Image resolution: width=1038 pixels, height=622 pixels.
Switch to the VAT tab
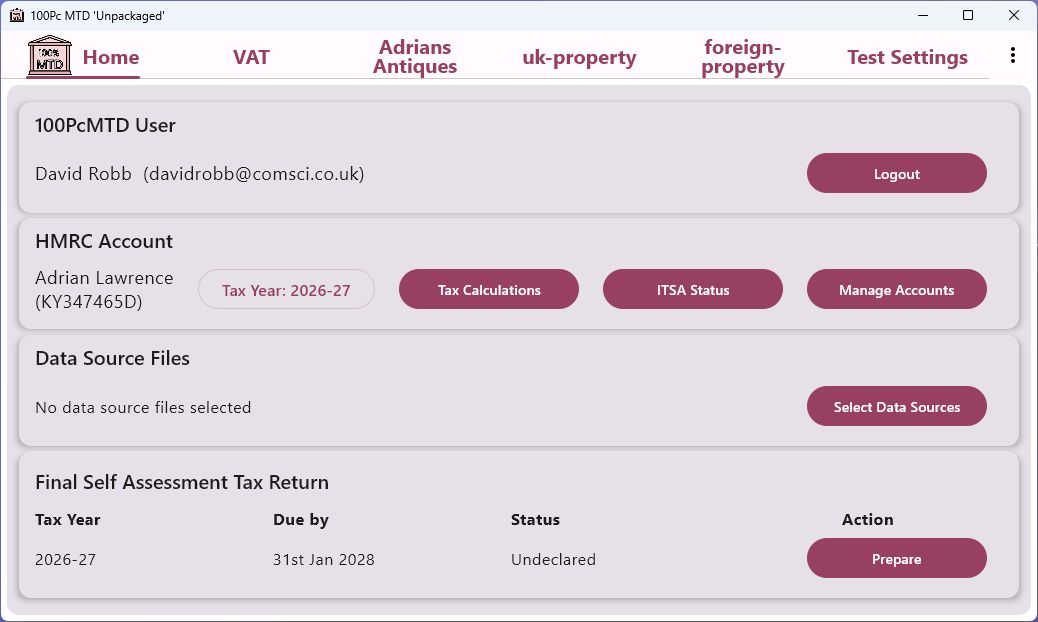pyautogui.click(x=251, y=57)
